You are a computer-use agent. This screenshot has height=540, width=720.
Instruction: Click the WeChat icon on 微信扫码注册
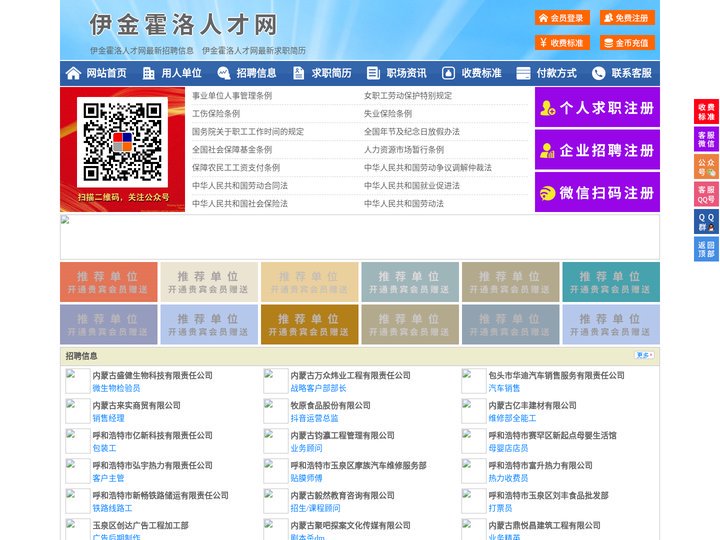pos(547,193)
